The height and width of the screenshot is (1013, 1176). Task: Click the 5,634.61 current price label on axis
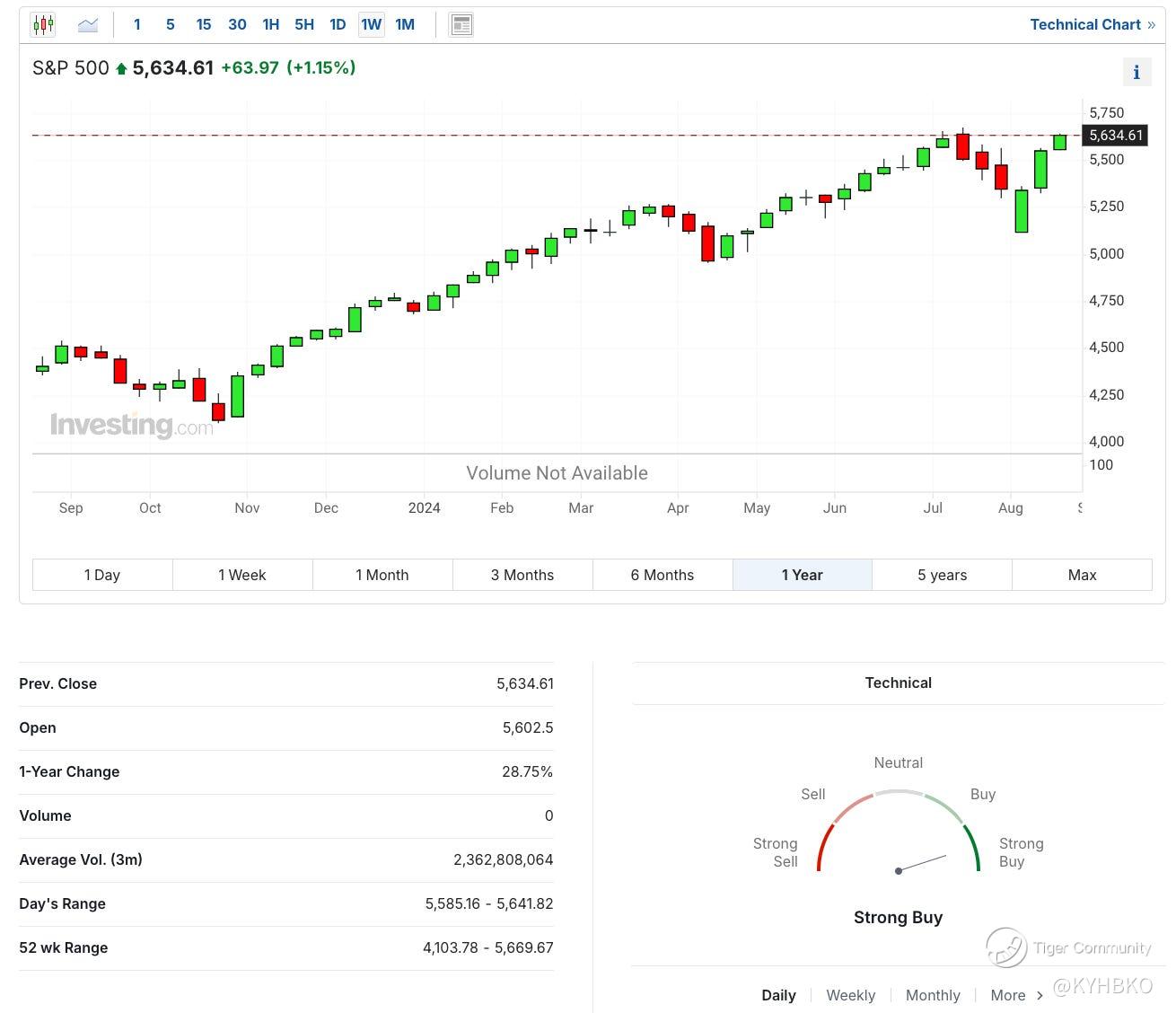click(x=1116, y=136)
